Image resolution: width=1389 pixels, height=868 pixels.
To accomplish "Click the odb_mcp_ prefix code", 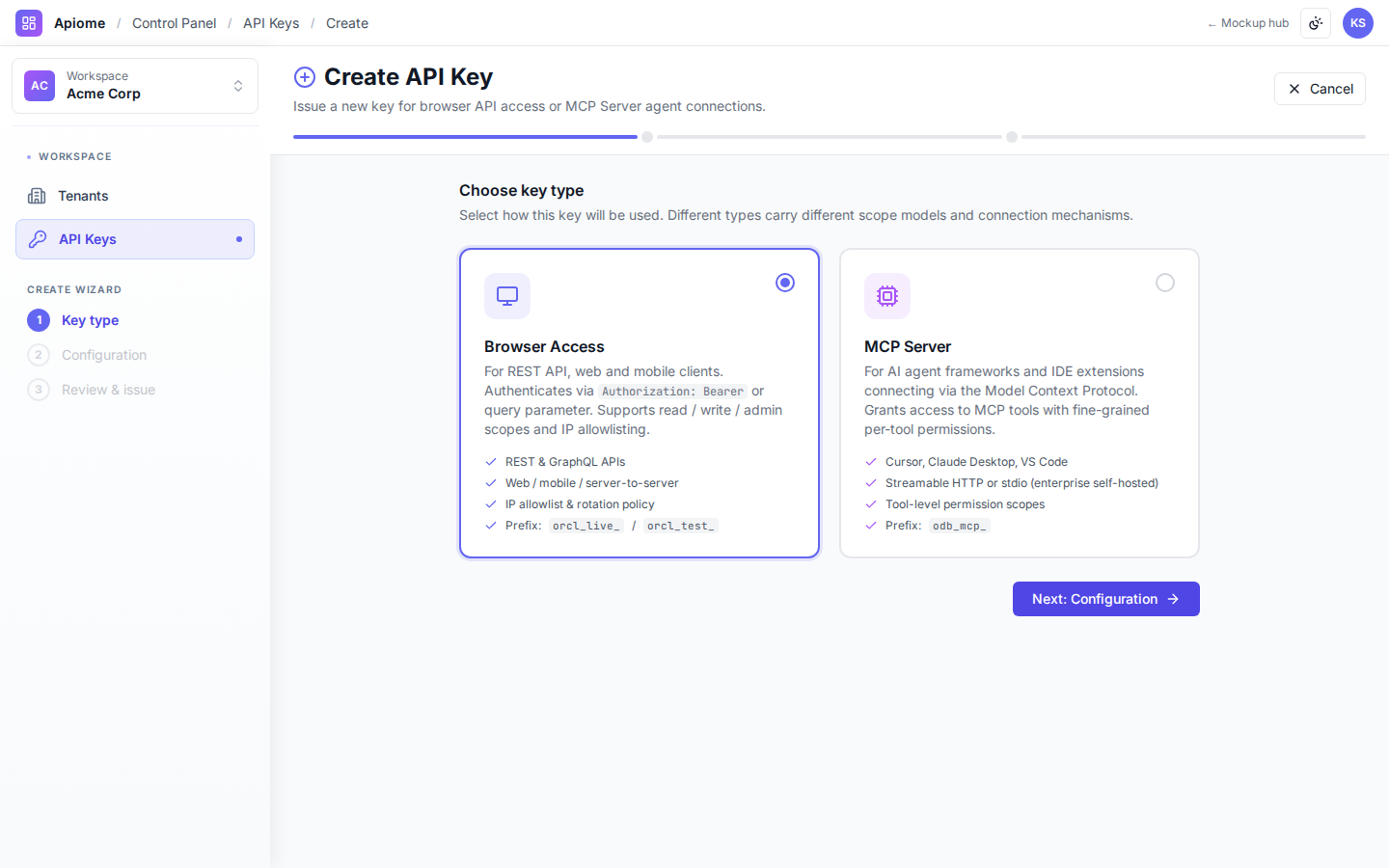I will pyautogui.click(x=960, y=526).
